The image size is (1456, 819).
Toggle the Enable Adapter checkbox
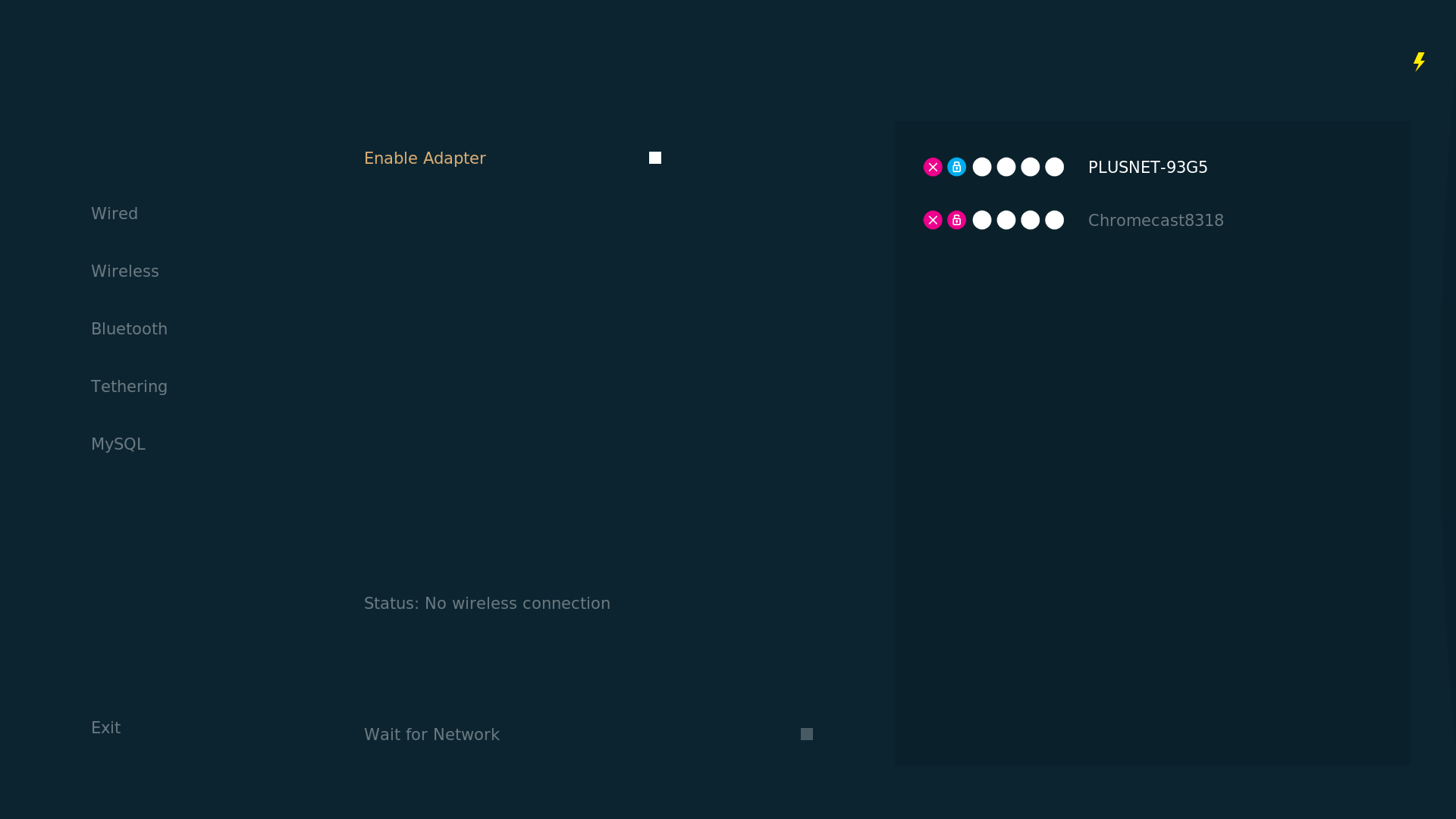click(x=655, y=158)
